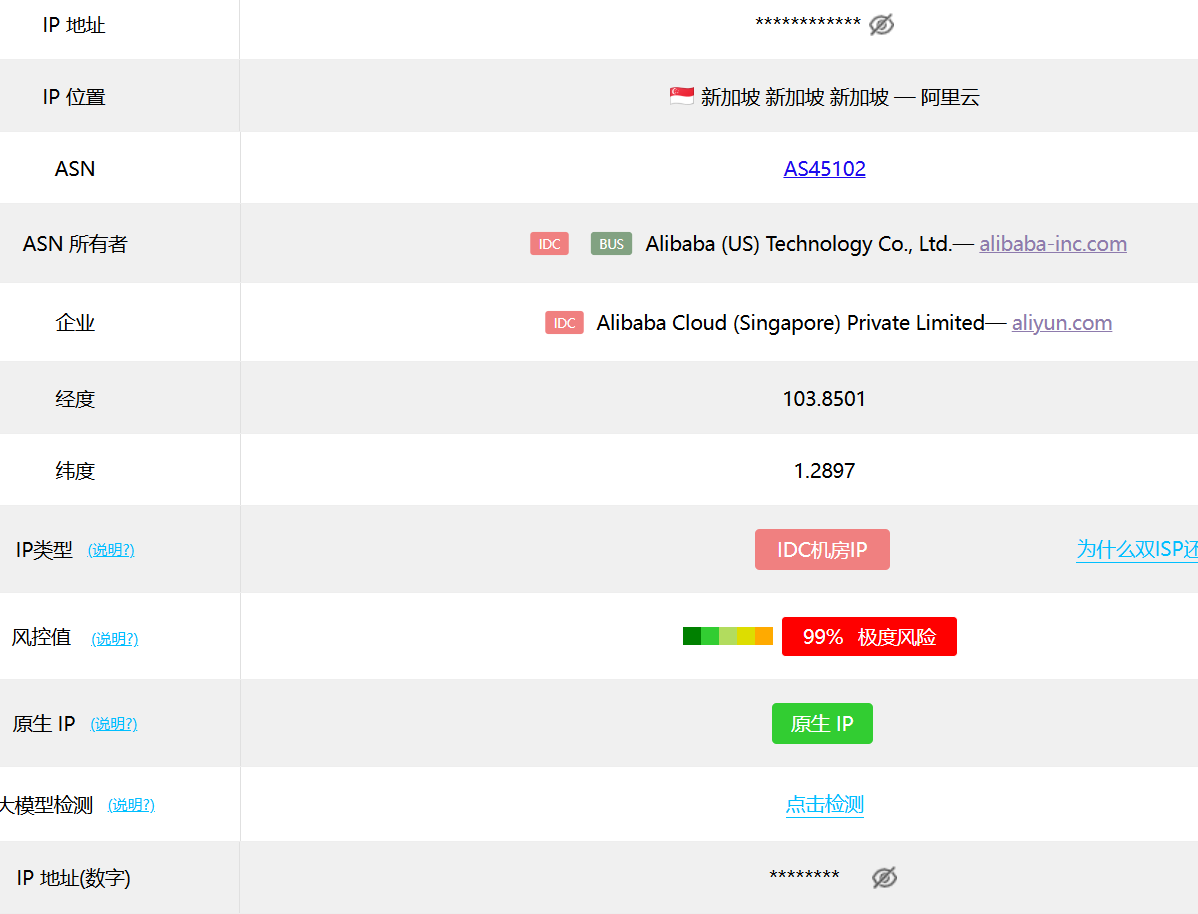1198x914 pixels.
Task: Reveal the masked IP address with eye icon
Action: [881, 25]
